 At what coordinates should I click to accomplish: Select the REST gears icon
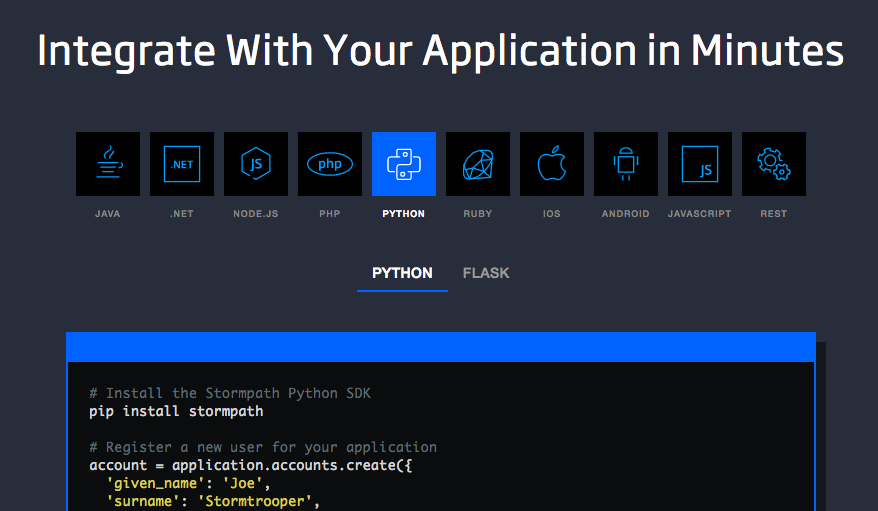pyautogui.click(x=774, y=164)
